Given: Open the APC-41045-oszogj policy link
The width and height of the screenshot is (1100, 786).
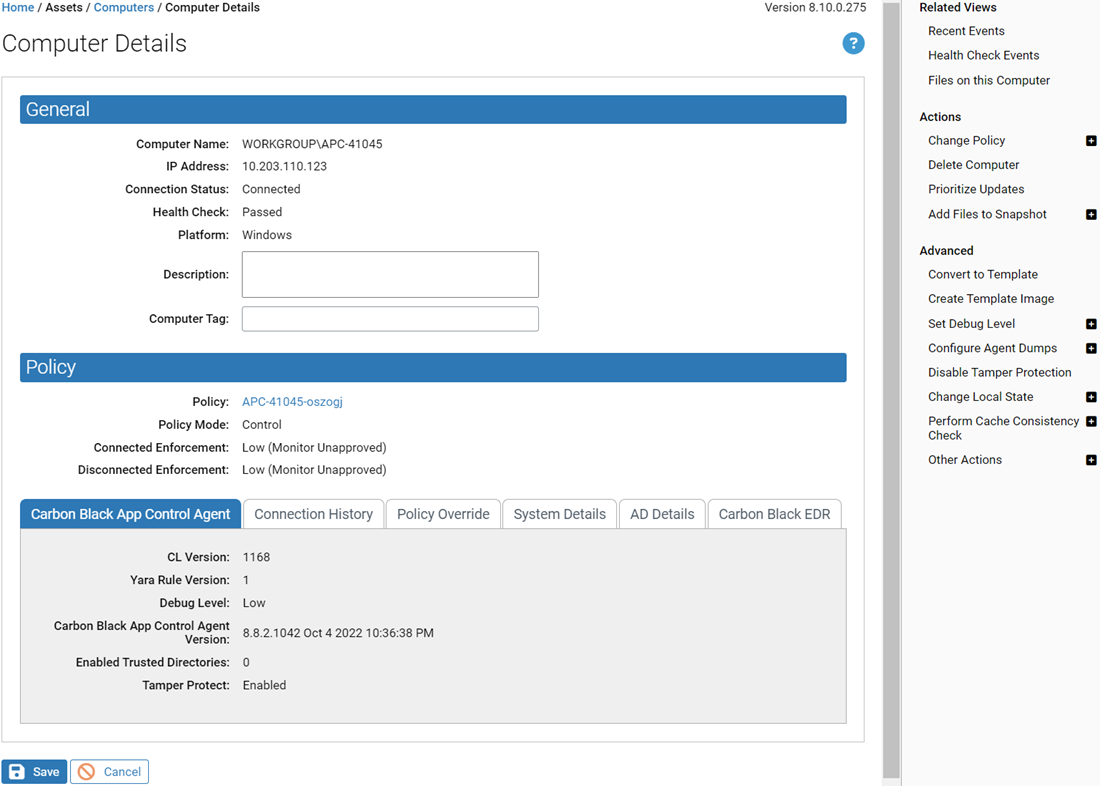Looking at the screenshot, I should coord(292,402).
